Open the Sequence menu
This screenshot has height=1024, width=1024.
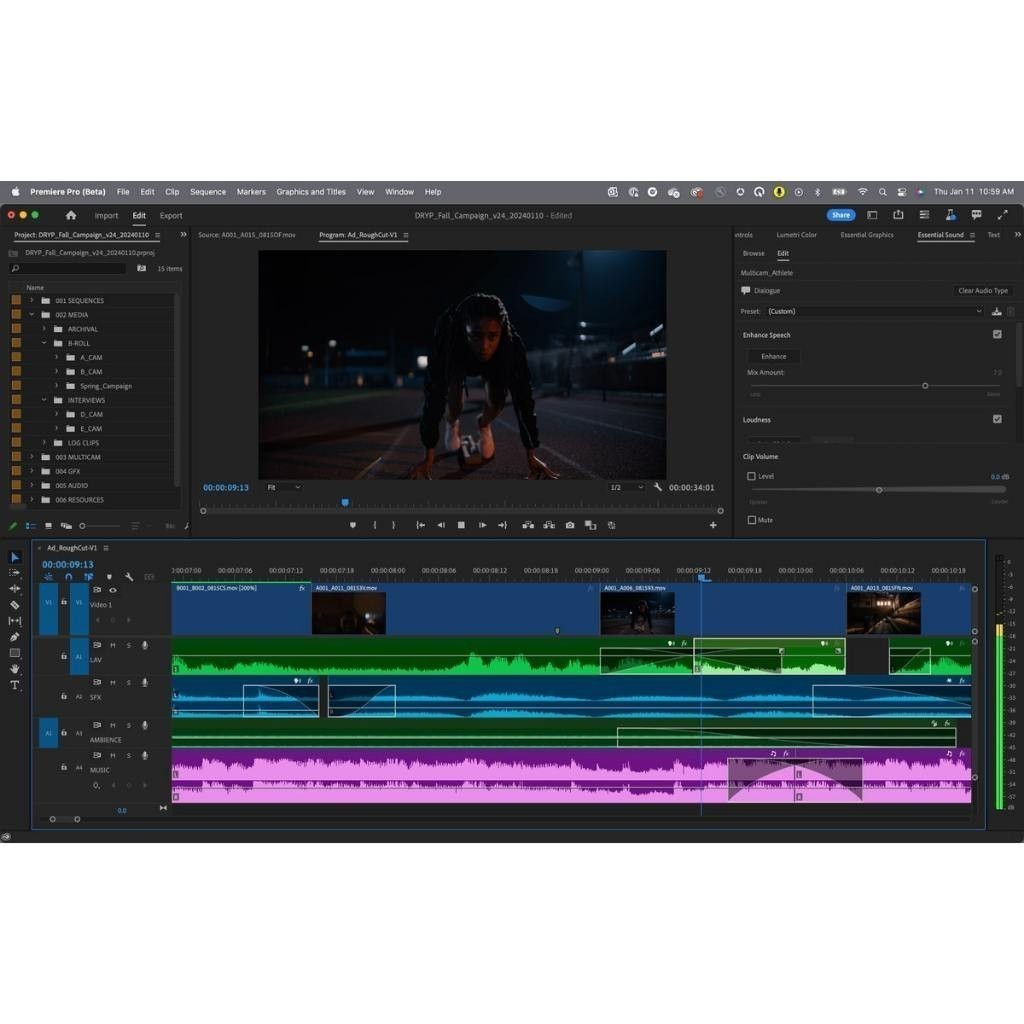[208, 192]
